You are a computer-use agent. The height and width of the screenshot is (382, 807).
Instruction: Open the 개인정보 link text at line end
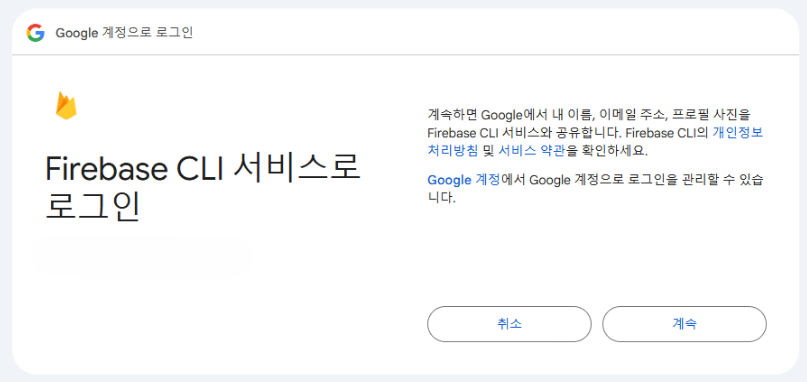[738, 132]
